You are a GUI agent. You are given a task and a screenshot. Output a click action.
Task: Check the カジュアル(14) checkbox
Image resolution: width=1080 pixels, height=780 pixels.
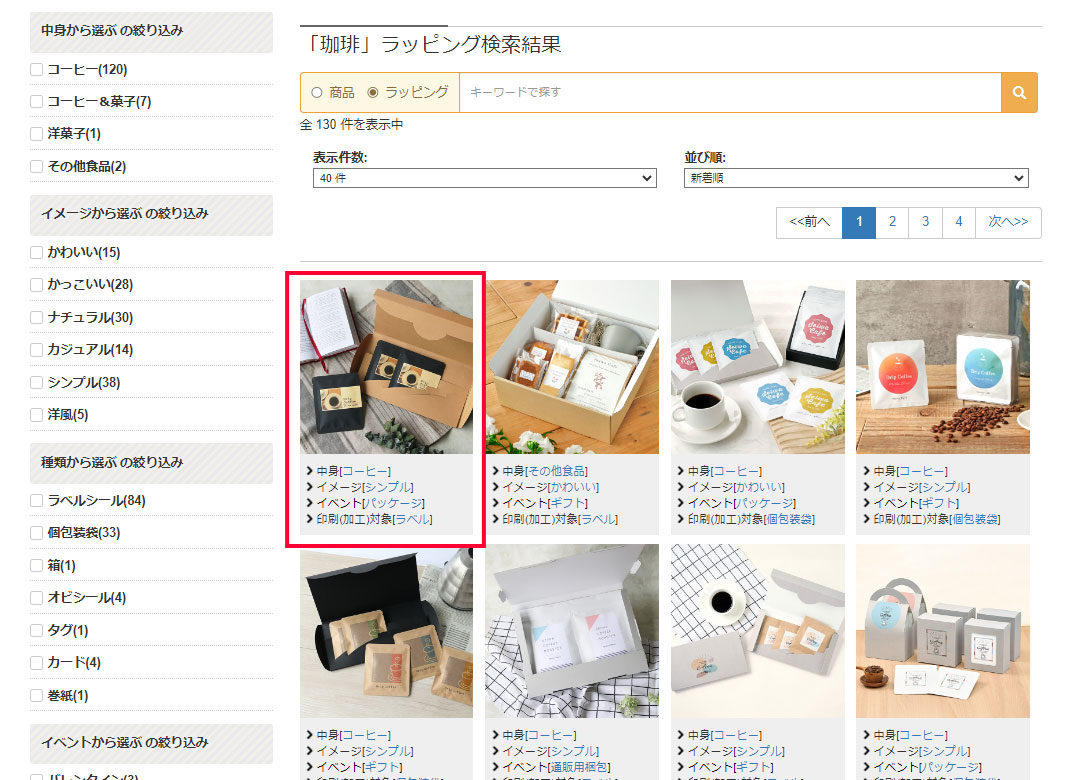click(x=37, y=350)
